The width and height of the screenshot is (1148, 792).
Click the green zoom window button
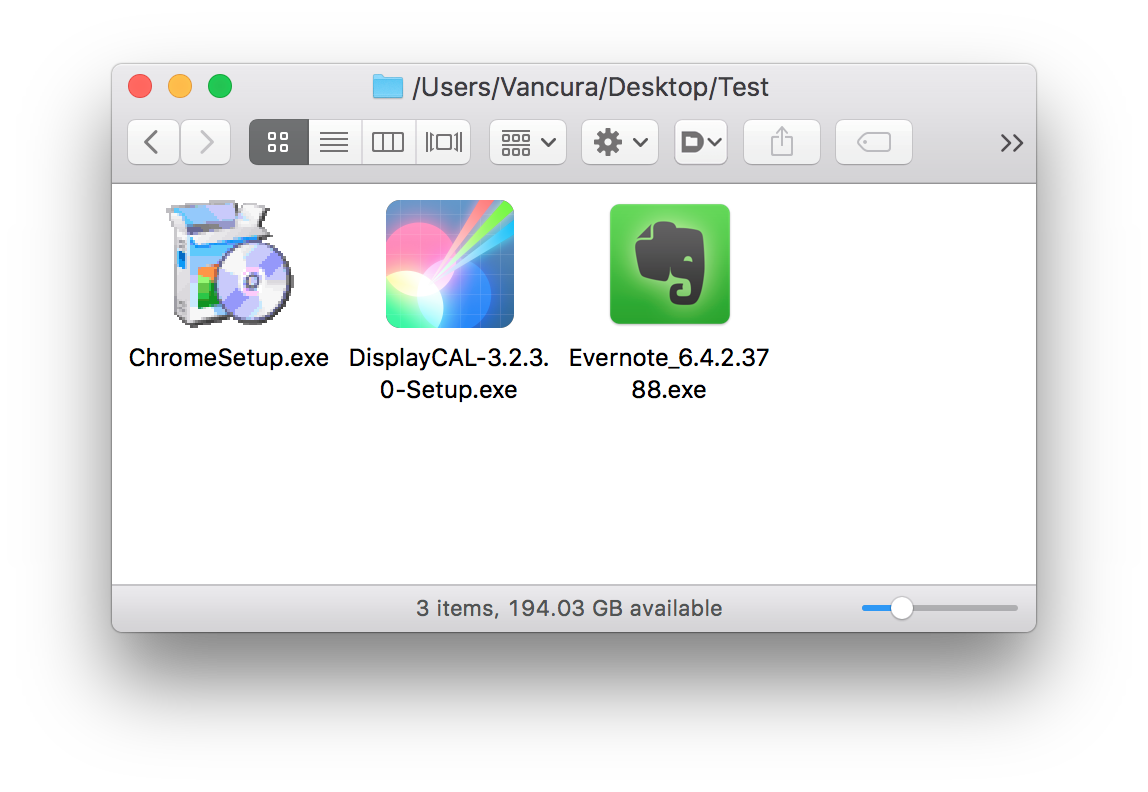click(220, 86)
